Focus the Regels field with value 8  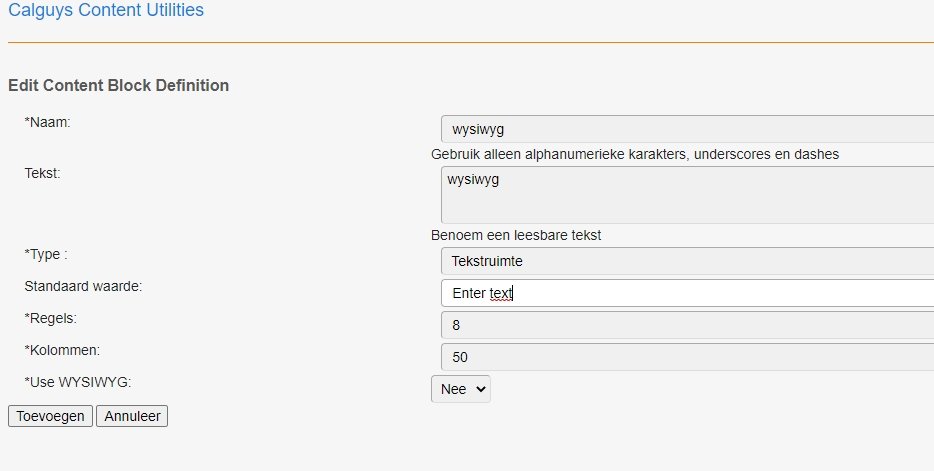click(686, 325)
